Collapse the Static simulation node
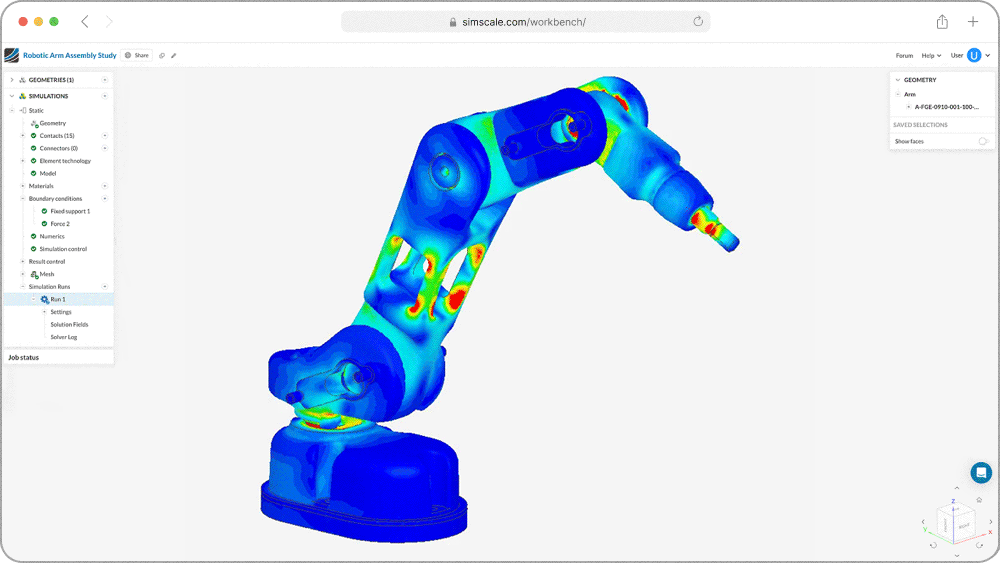The image size is (1000, 563). tap(11, 110)
